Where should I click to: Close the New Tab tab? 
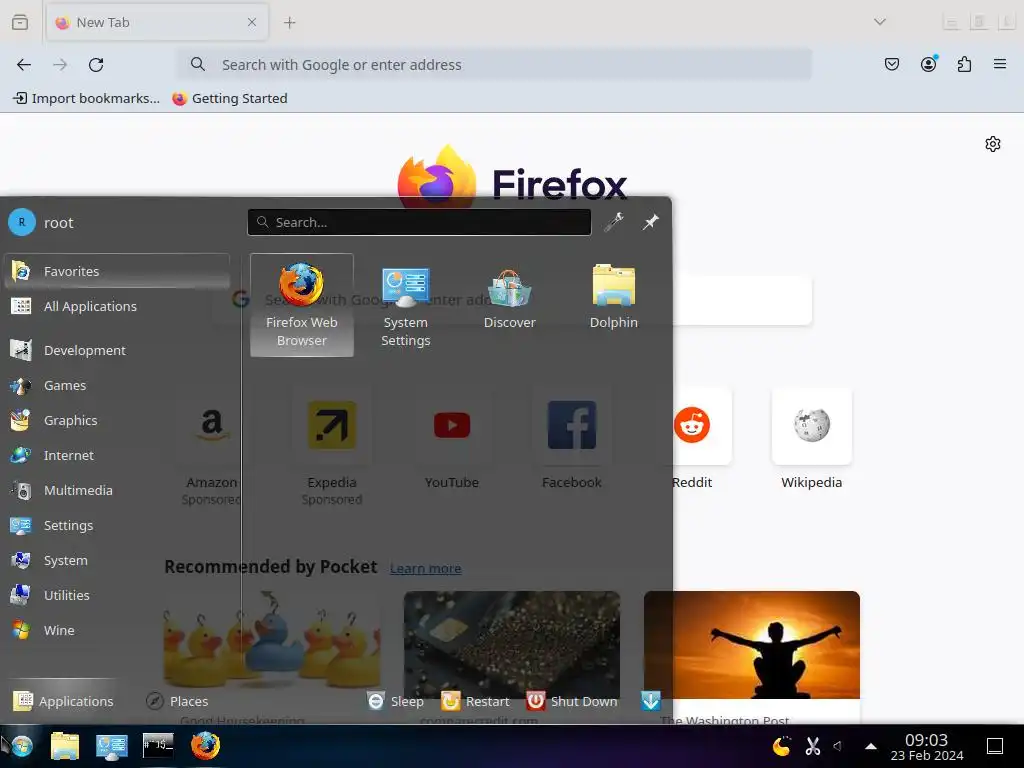[252, 23]
